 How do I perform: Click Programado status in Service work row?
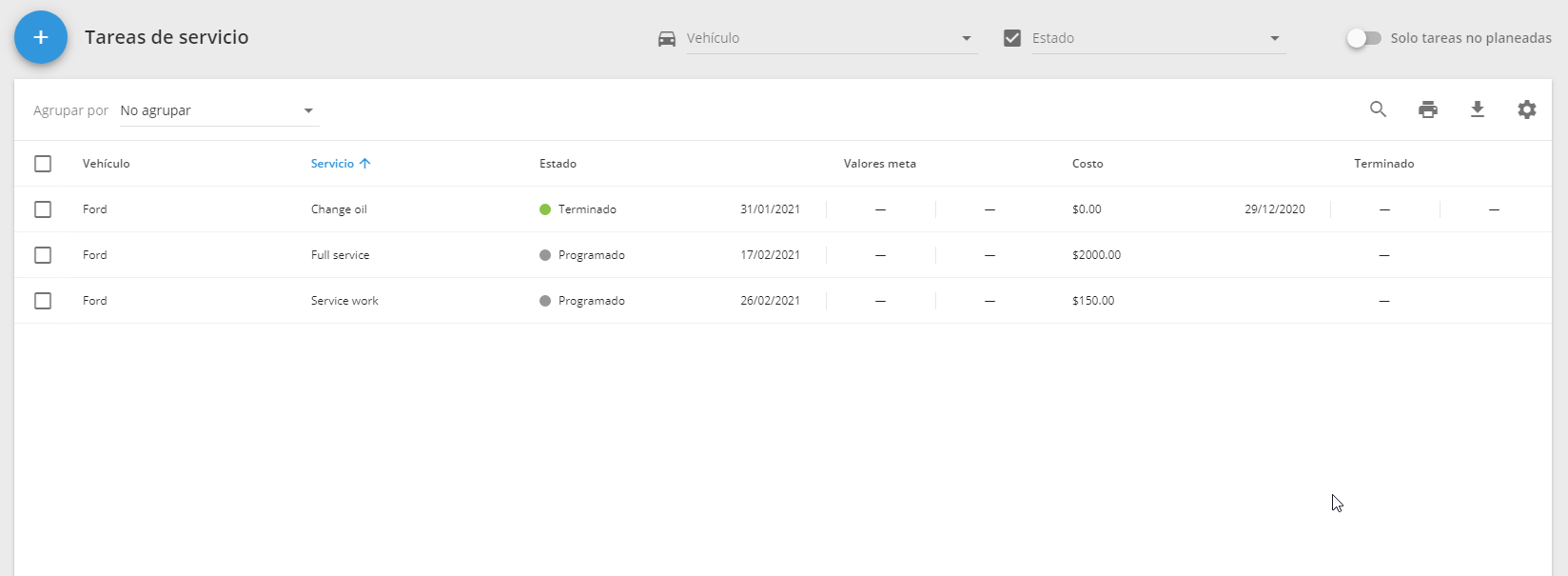[582, 301]
